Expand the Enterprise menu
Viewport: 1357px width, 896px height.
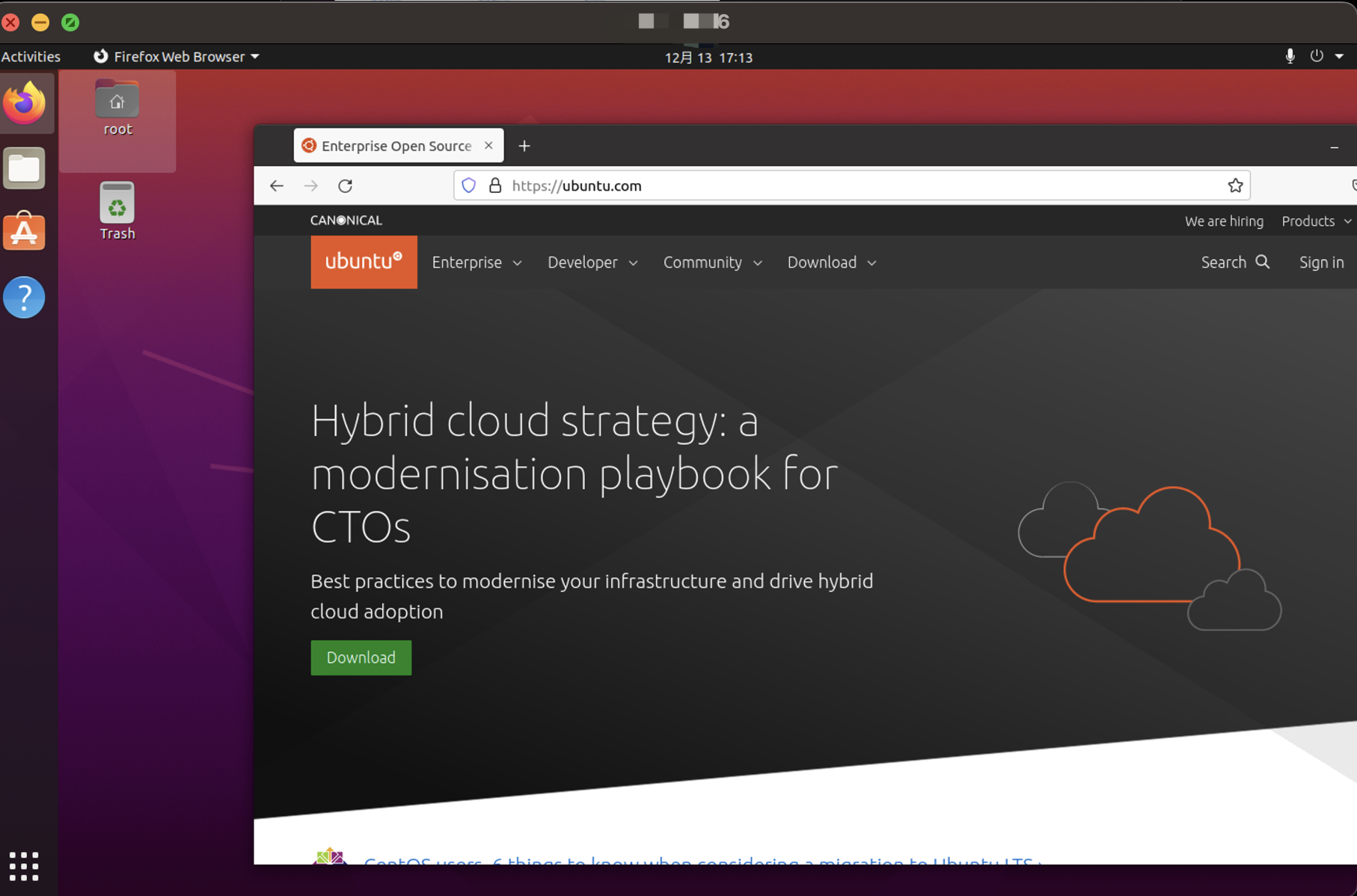pyautogui.click(x=477, y=263)
